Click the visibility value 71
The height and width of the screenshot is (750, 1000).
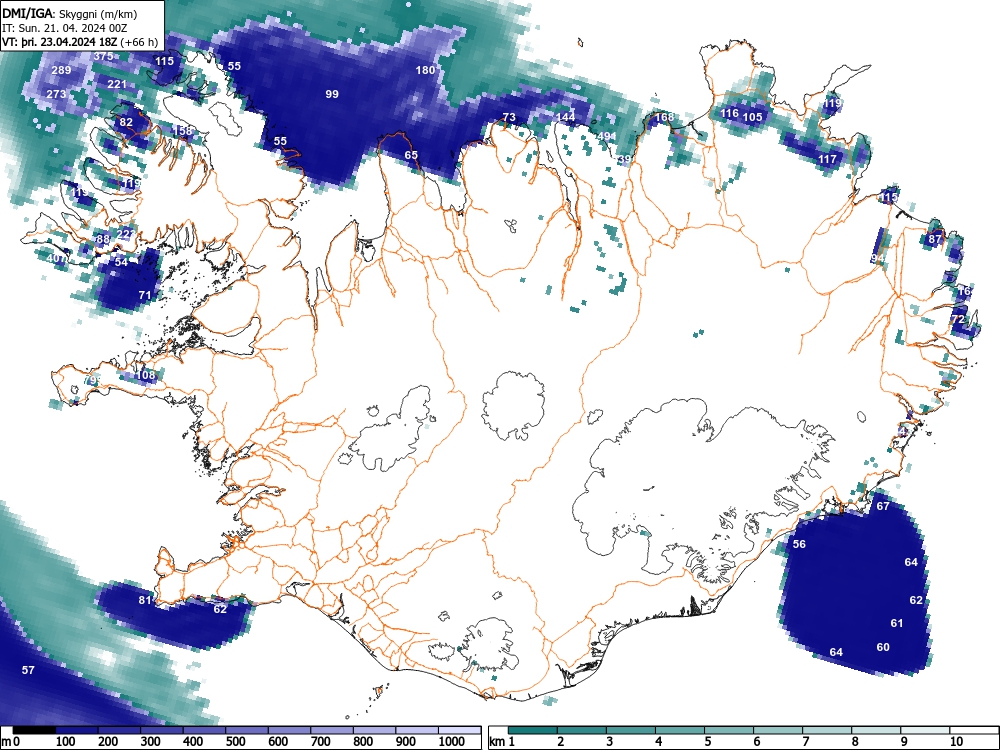145,295
